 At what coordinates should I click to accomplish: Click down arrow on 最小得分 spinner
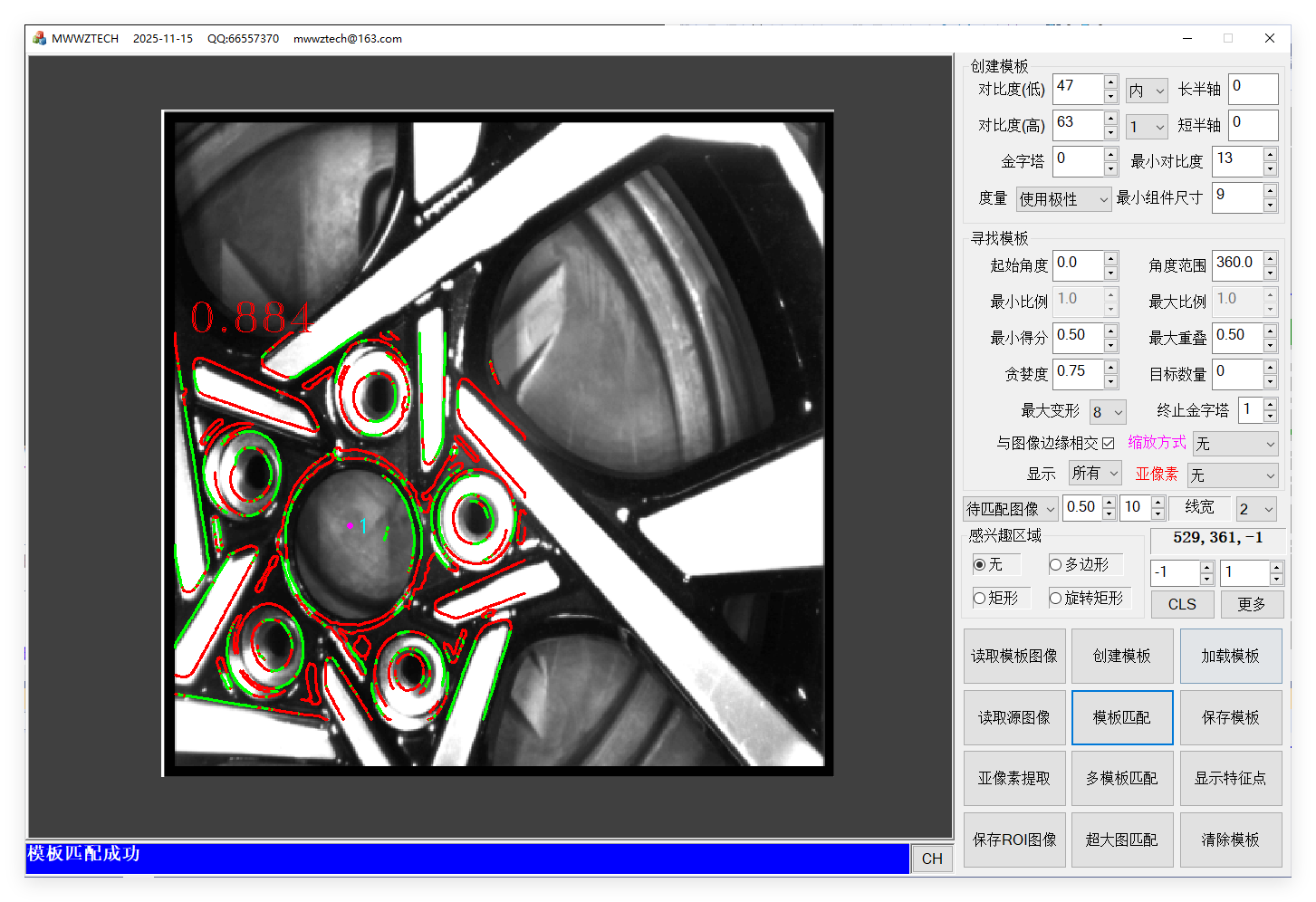click(1110, 345)
